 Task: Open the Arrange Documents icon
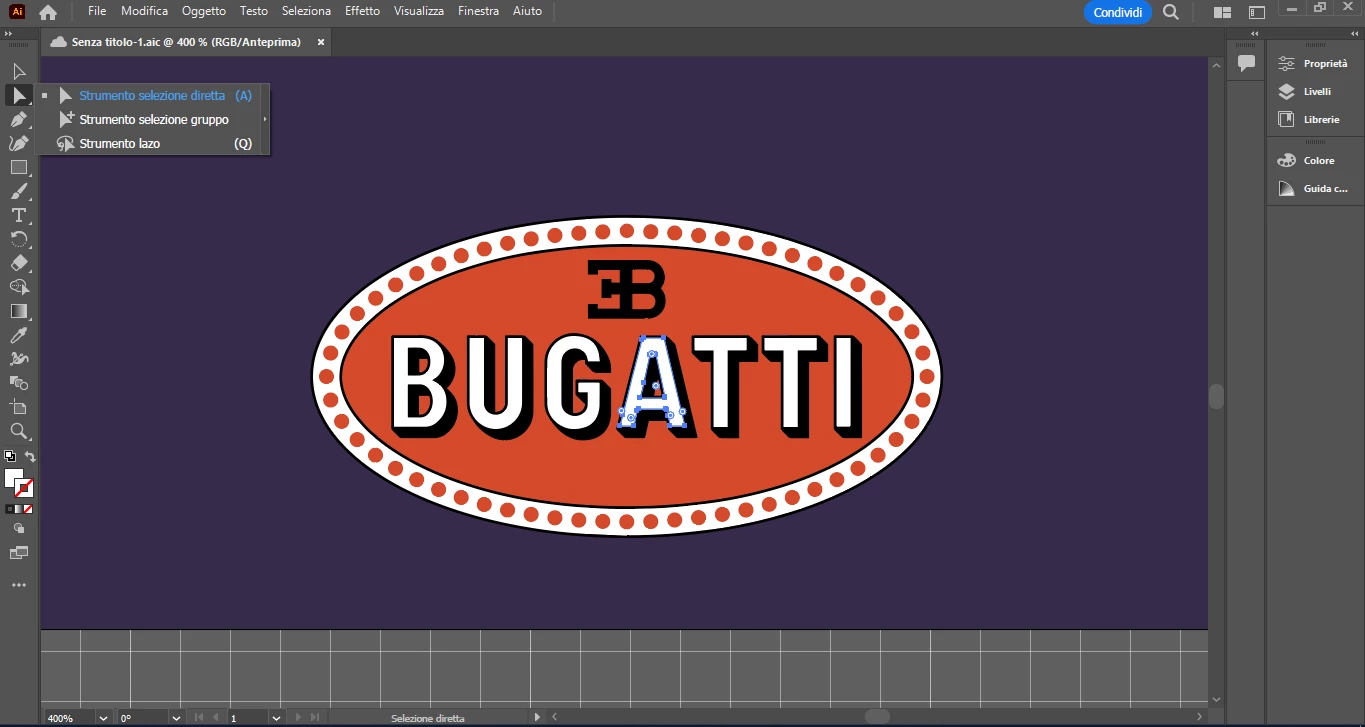point(1222,12)
